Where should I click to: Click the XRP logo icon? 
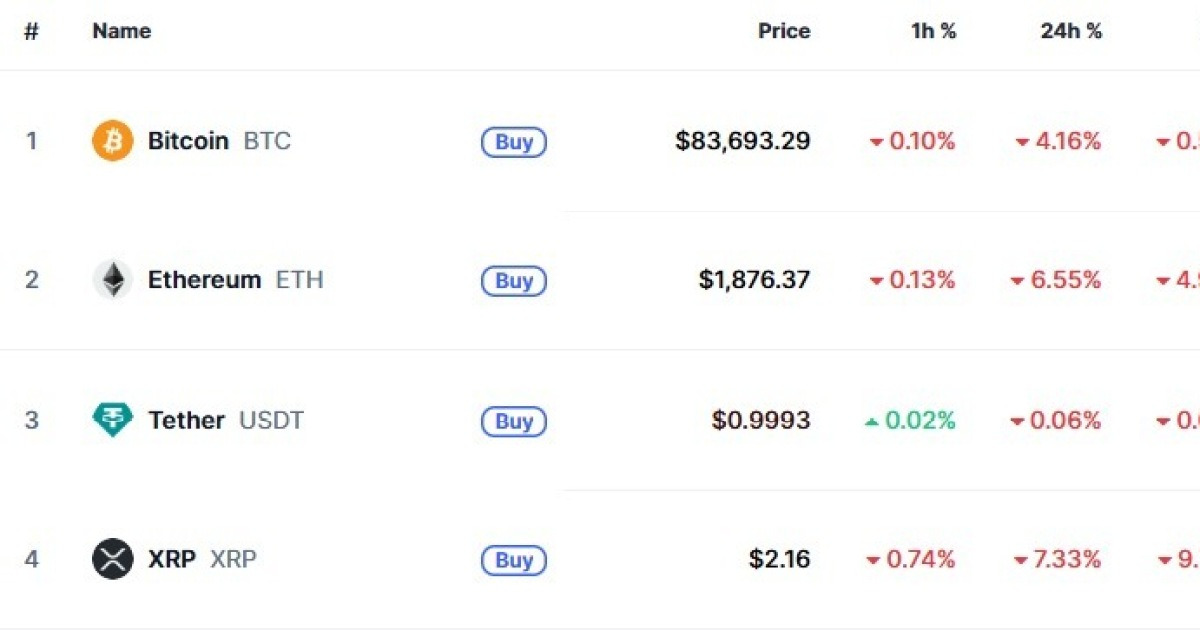point(112,559)
